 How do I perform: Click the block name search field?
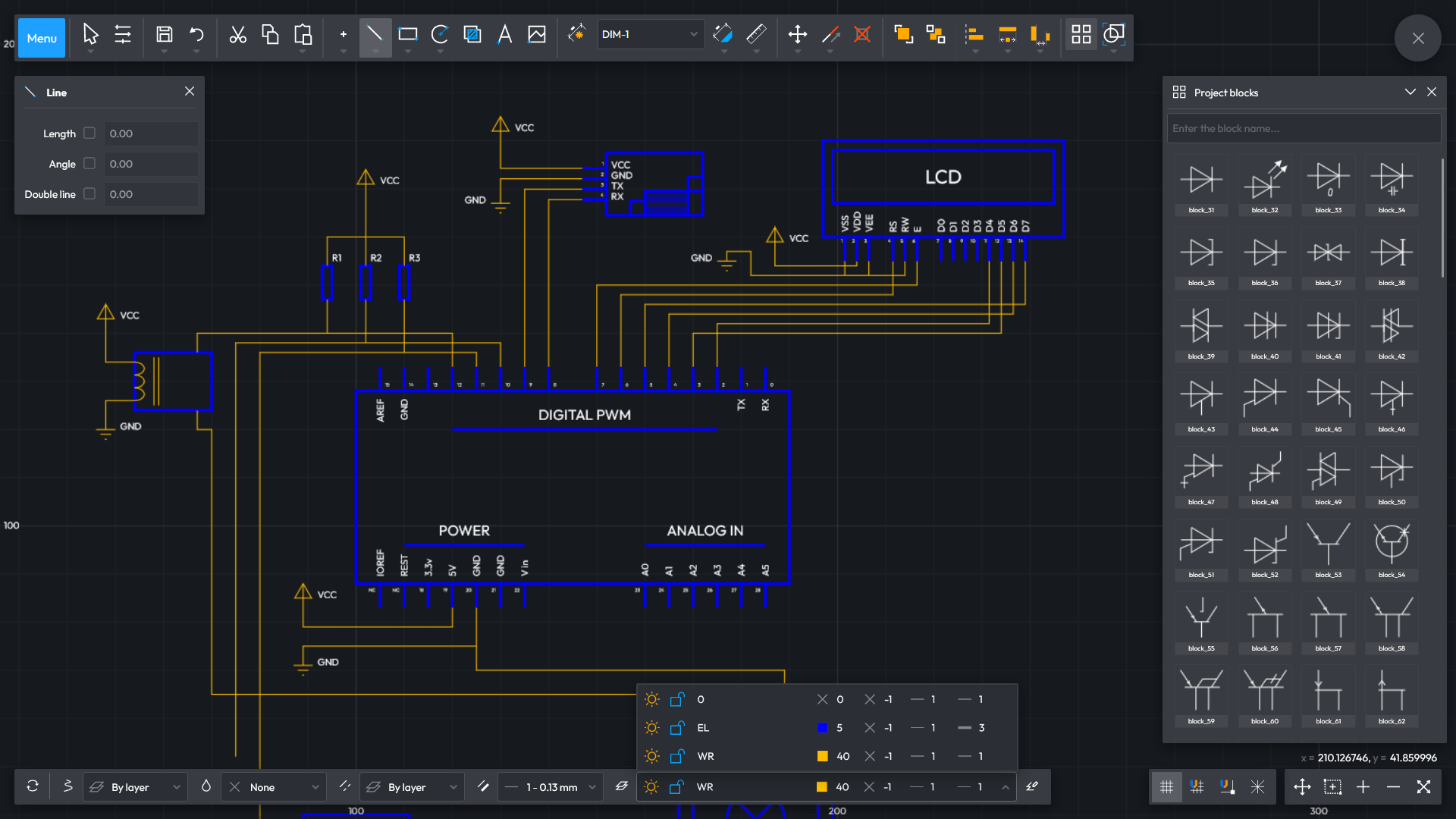tap(1303, 128)
